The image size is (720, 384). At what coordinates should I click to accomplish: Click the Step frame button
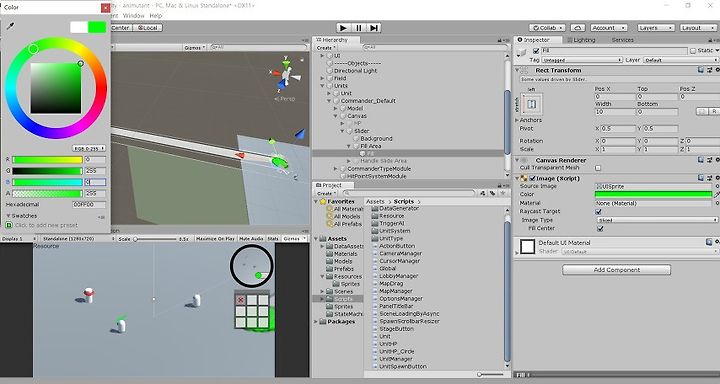point(374,28)
